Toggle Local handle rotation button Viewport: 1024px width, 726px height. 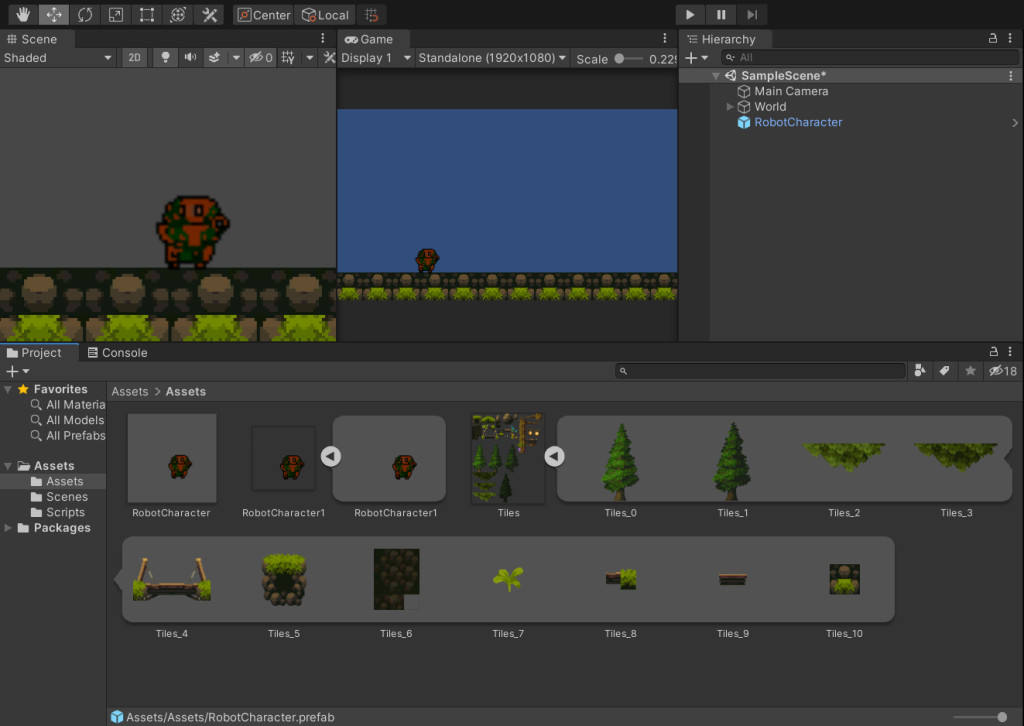[x=326, y=15]
